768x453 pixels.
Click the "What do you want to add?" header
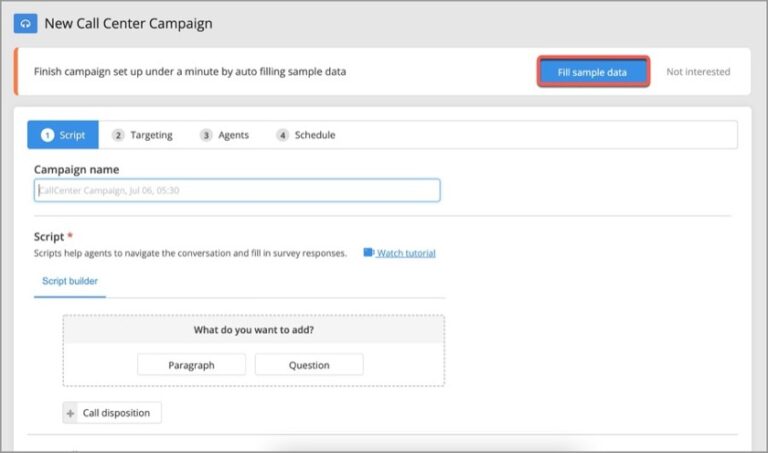point(254,330)
